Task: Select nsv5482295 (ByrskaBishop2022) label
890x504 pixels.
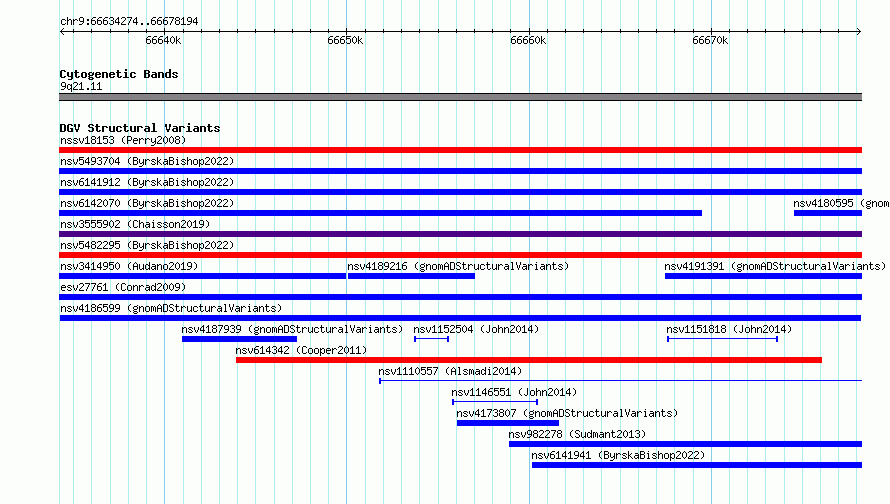Action: click(147, 245)
